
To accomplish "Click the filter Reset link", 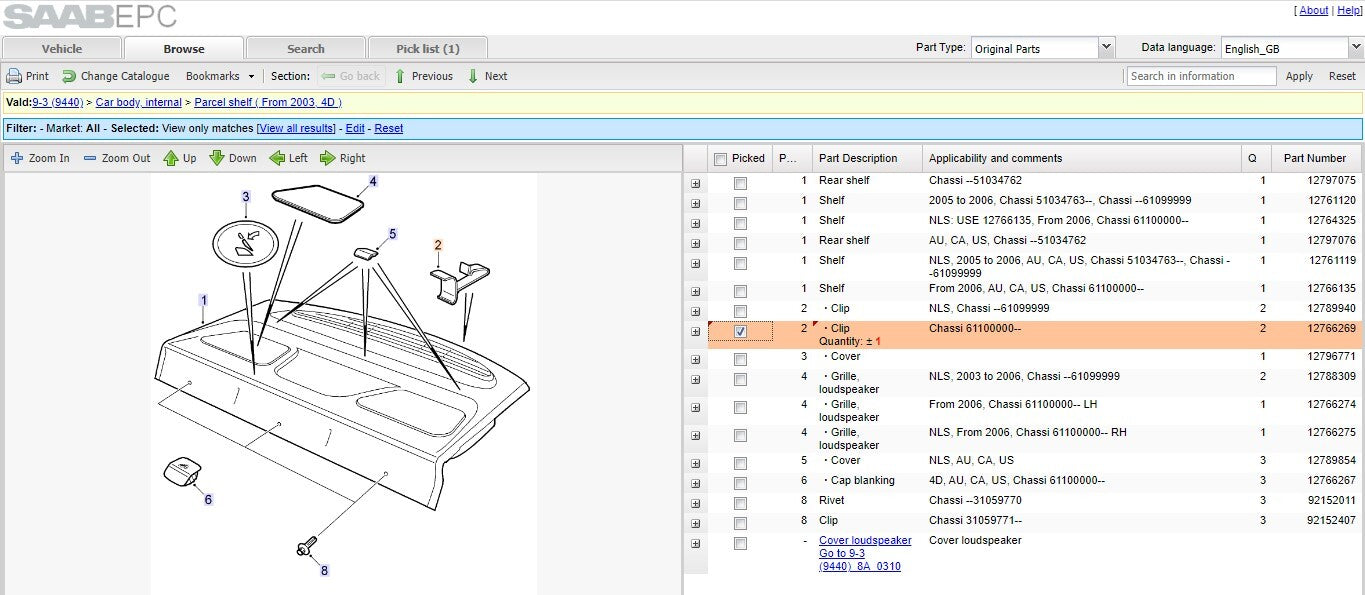I will pos(389,128).
